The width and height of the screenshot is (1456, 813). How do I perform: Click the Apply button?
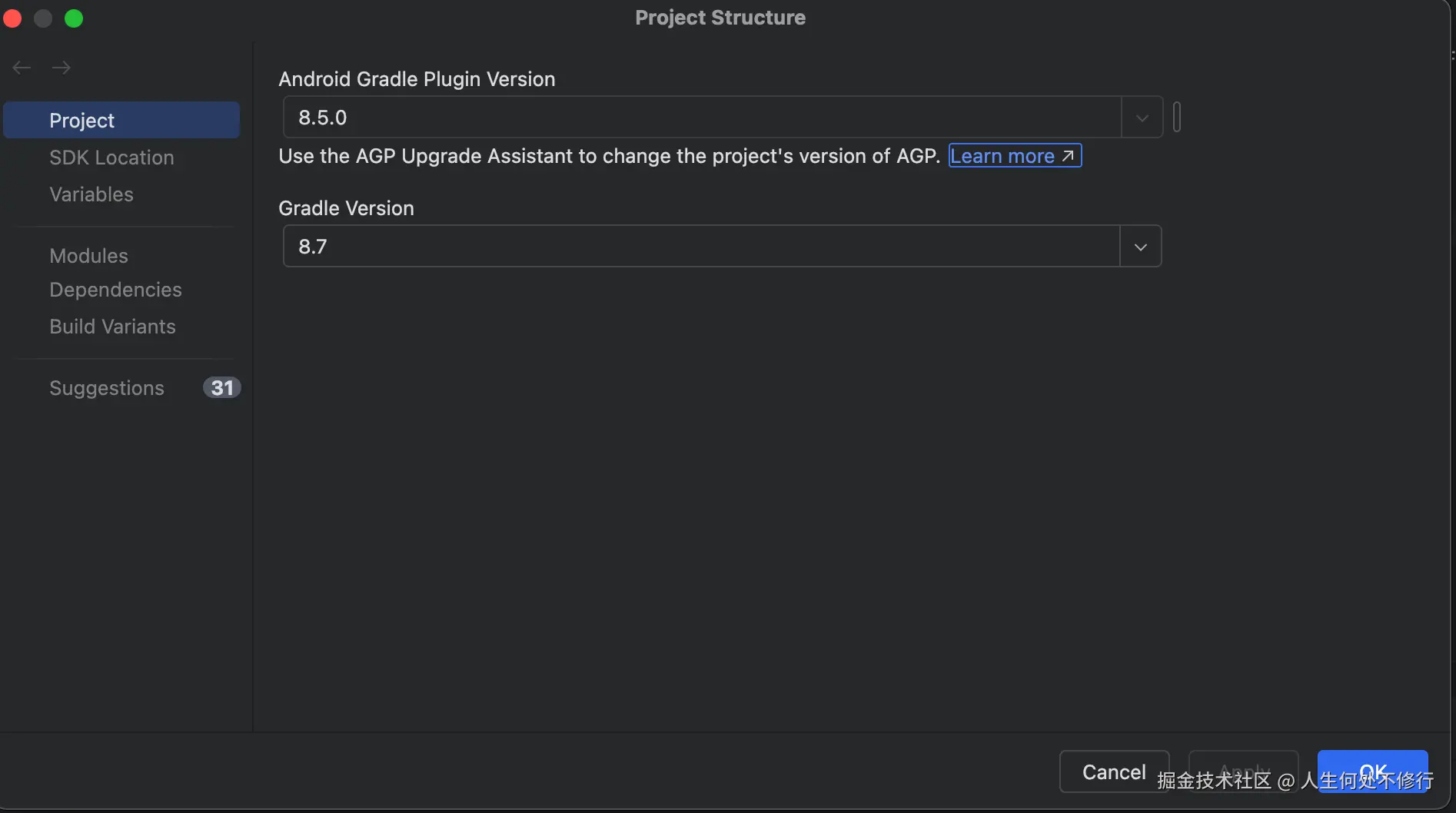1243,771
